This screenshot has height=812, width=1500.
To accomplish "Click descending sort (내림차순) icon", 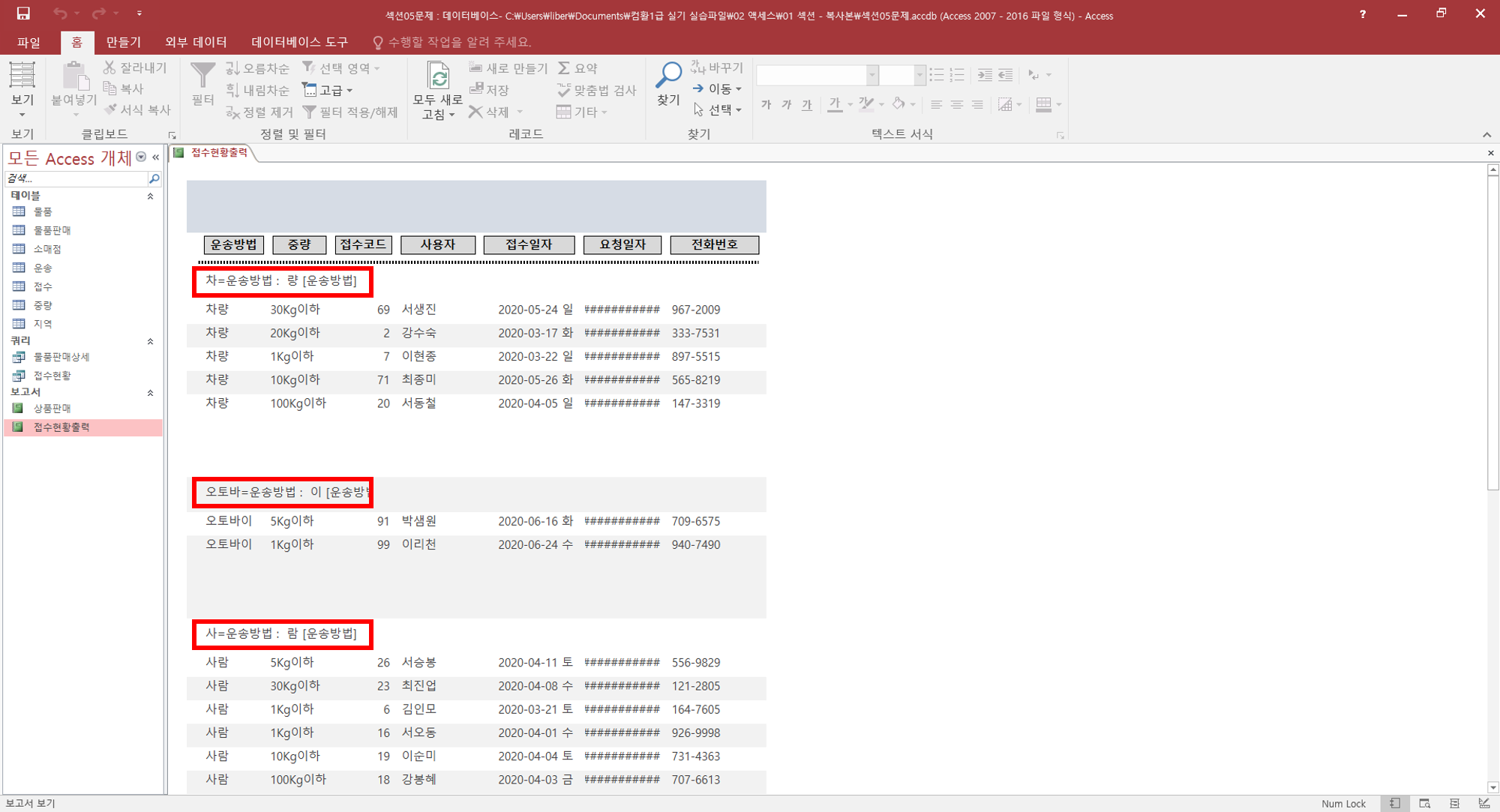I will (233, 90).
